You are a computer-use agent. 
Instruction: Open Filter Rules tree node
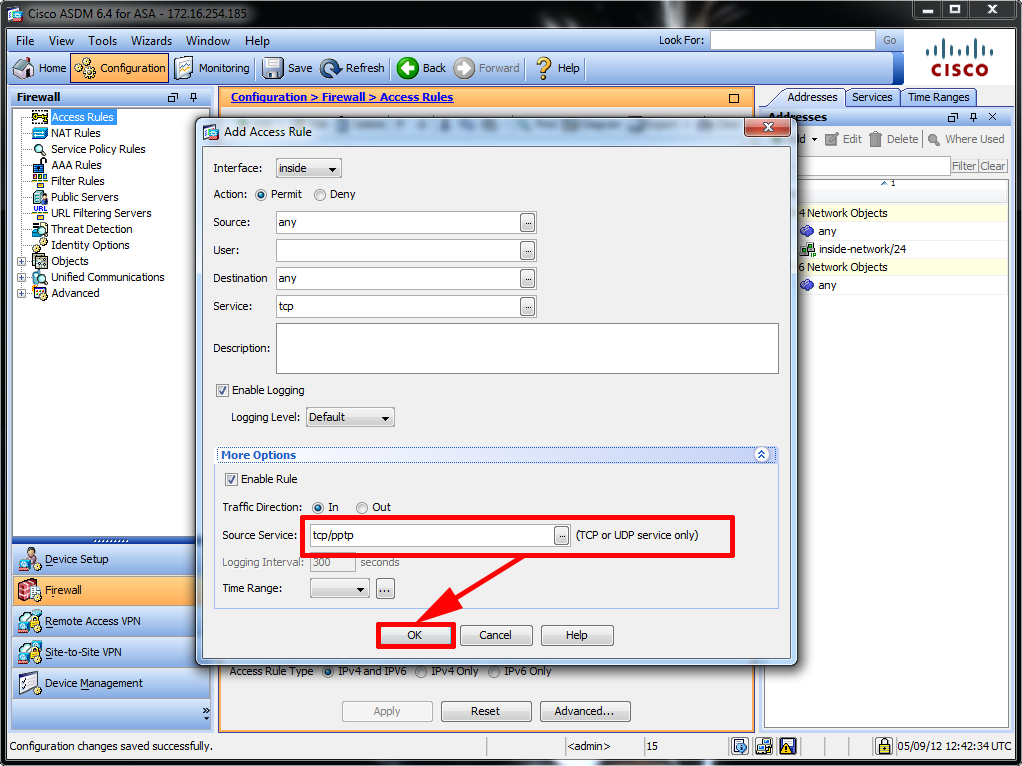(78, 181)
